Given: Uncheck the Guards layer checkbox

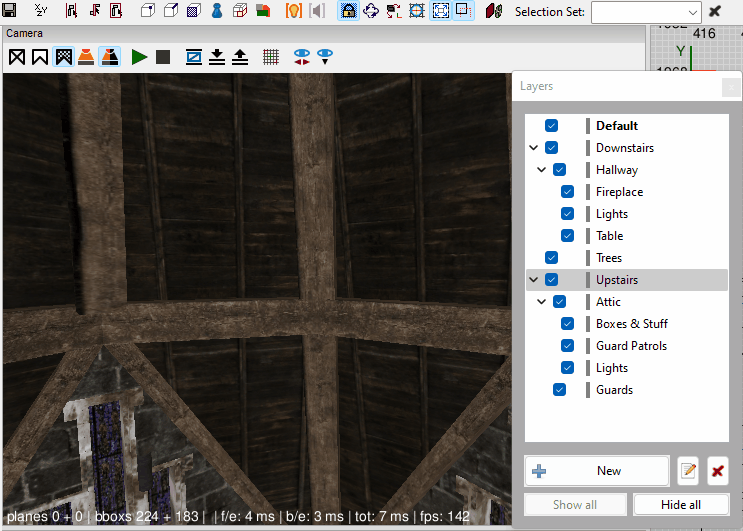Looking at the screenshot, I should pyautogui.click(x=560, y=390).
